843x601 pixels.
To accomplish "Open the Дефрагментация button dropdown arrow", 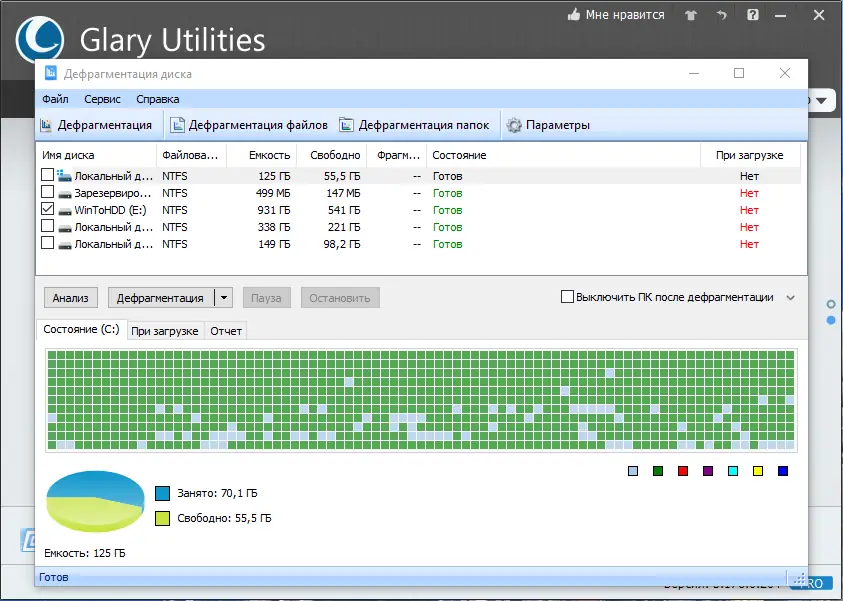I will tap(224, 297).
